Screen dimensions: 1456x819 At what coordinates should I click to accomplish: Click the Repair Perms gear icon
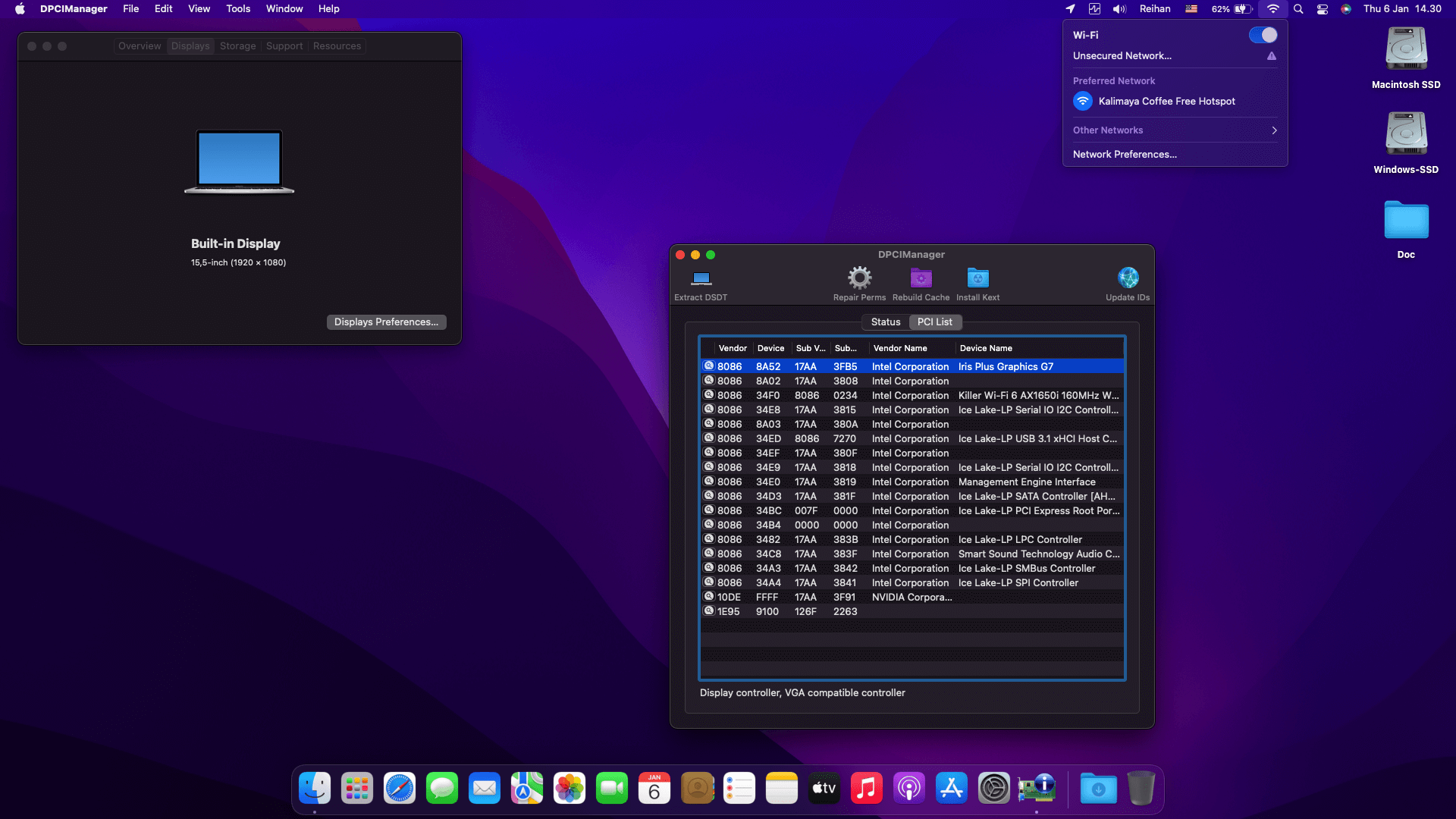(x=859, y=278)
